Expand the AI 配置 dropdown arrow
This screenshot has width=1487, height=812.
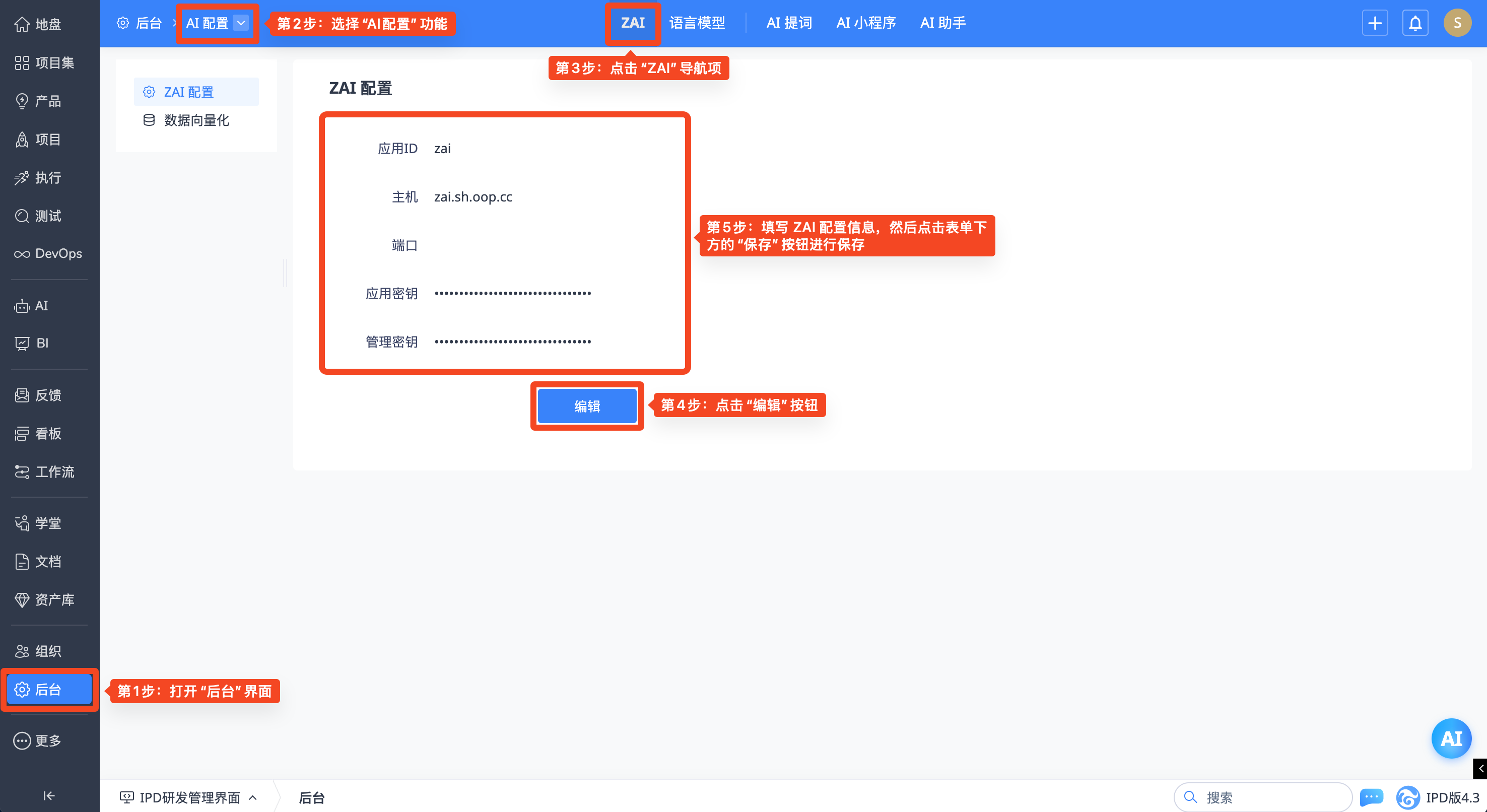click(x=241, y=23)
